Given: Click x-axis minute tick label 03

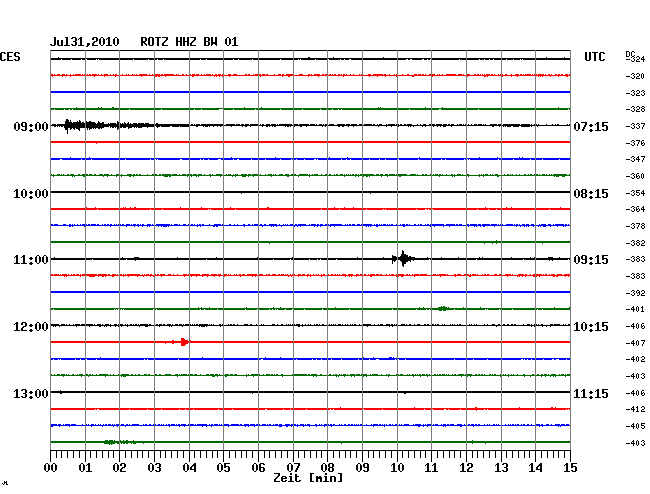Looking at the screenshot, I should pos(154,468).
